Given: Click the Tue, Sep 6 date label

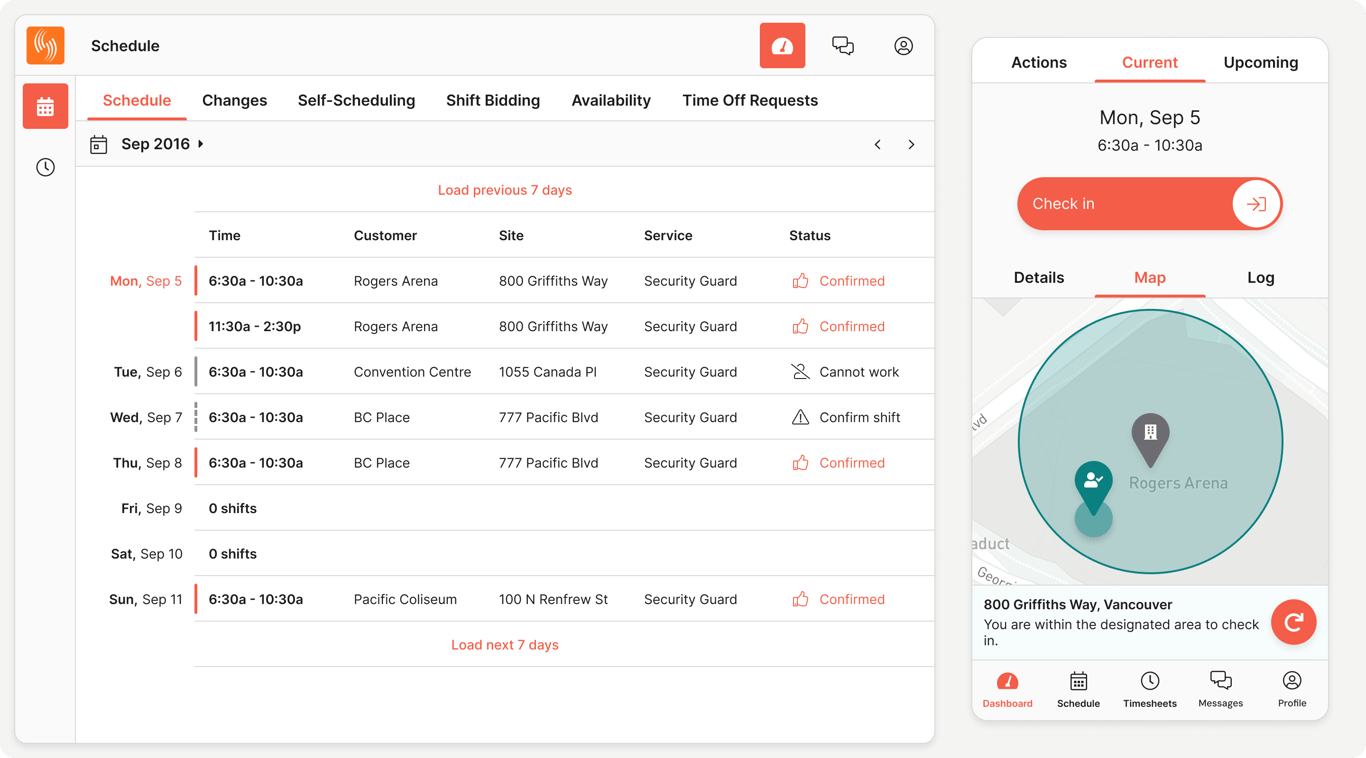Looking at the screenshot, I should coord(148,372).
